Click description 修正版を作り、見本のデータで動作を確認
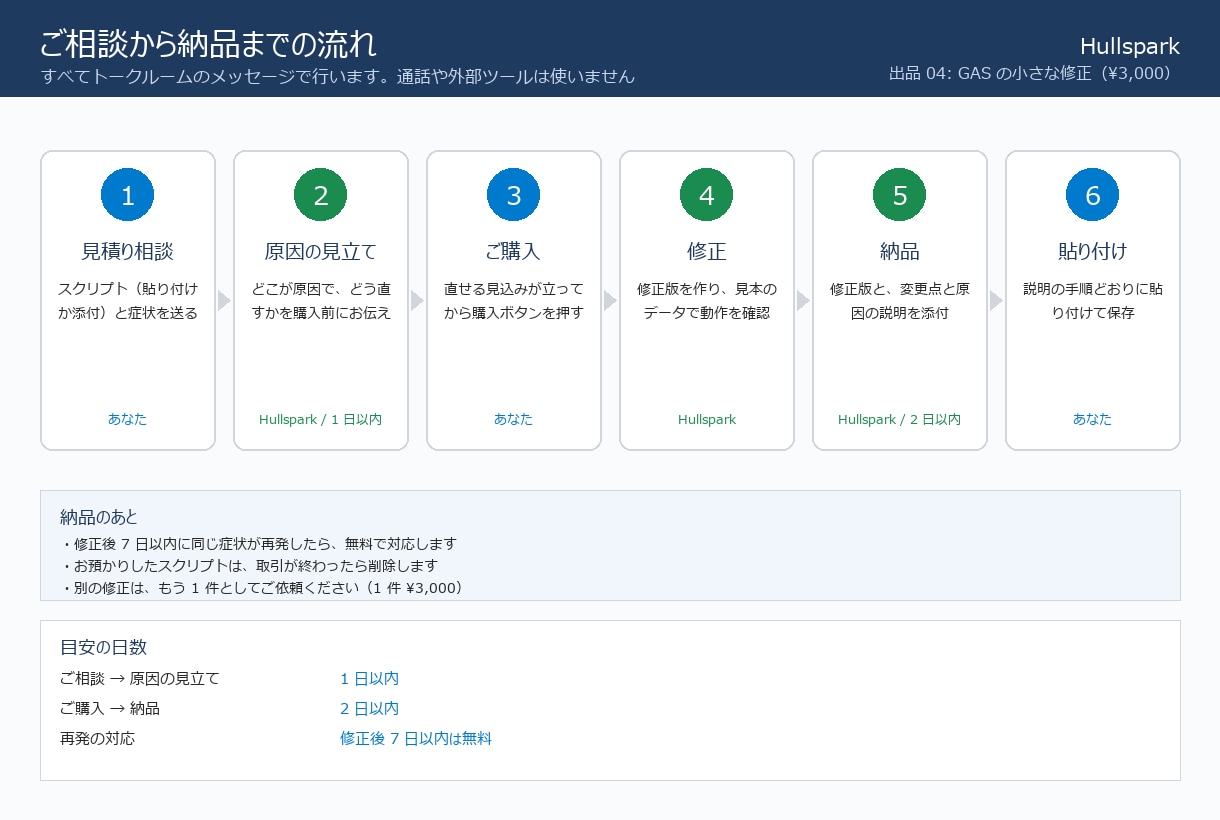This screenshot has height=820, width=1220. tap(707, 301)
